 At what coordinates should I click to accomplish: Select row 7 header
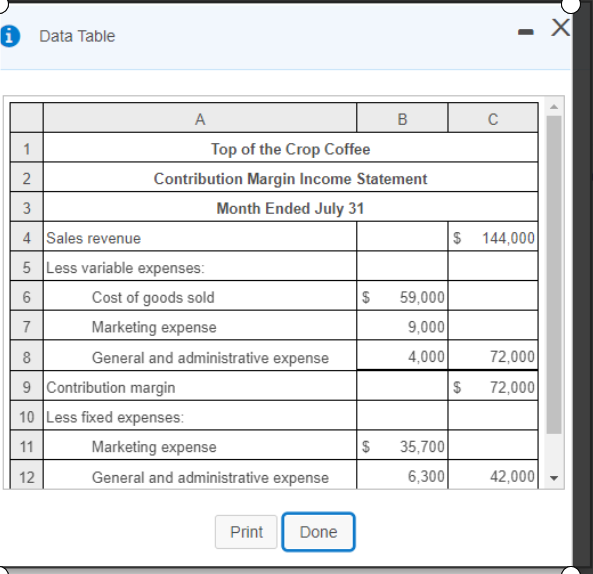pyautogui.click(x=26, y=326)
